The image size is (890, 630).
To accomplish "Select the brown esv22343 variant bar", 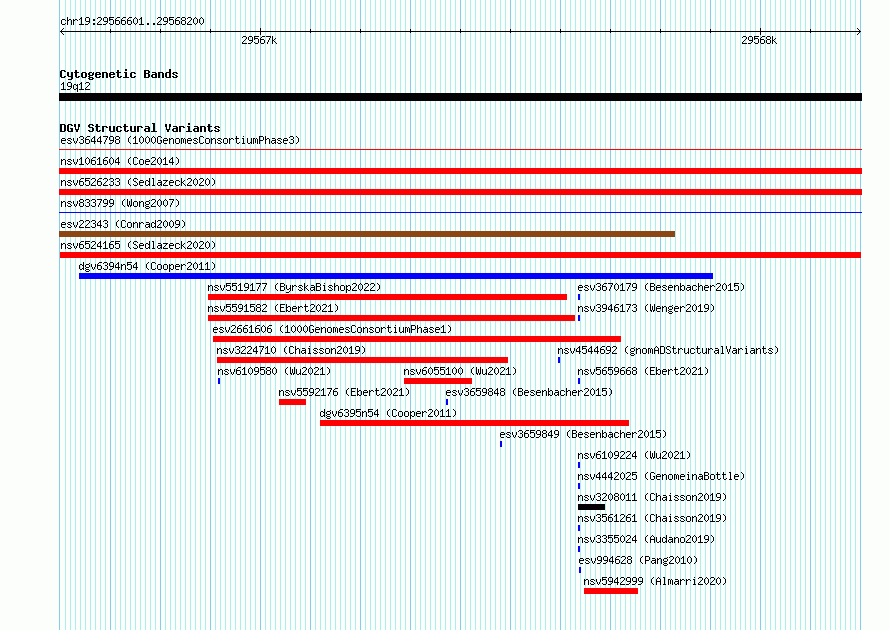I will point(367,234).
